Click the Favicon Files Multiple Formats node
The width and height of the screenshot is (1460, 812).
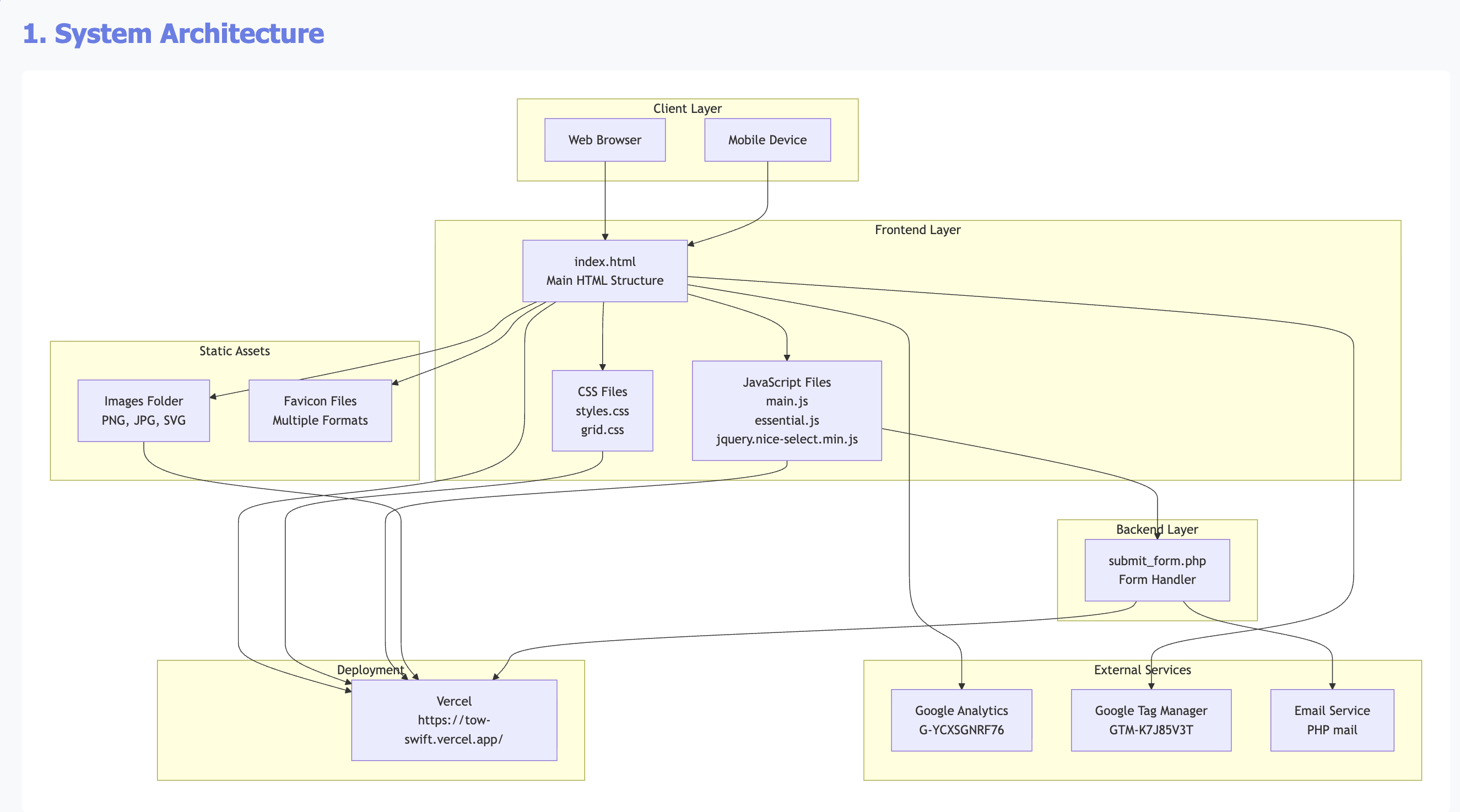click(x=320, y=410)
